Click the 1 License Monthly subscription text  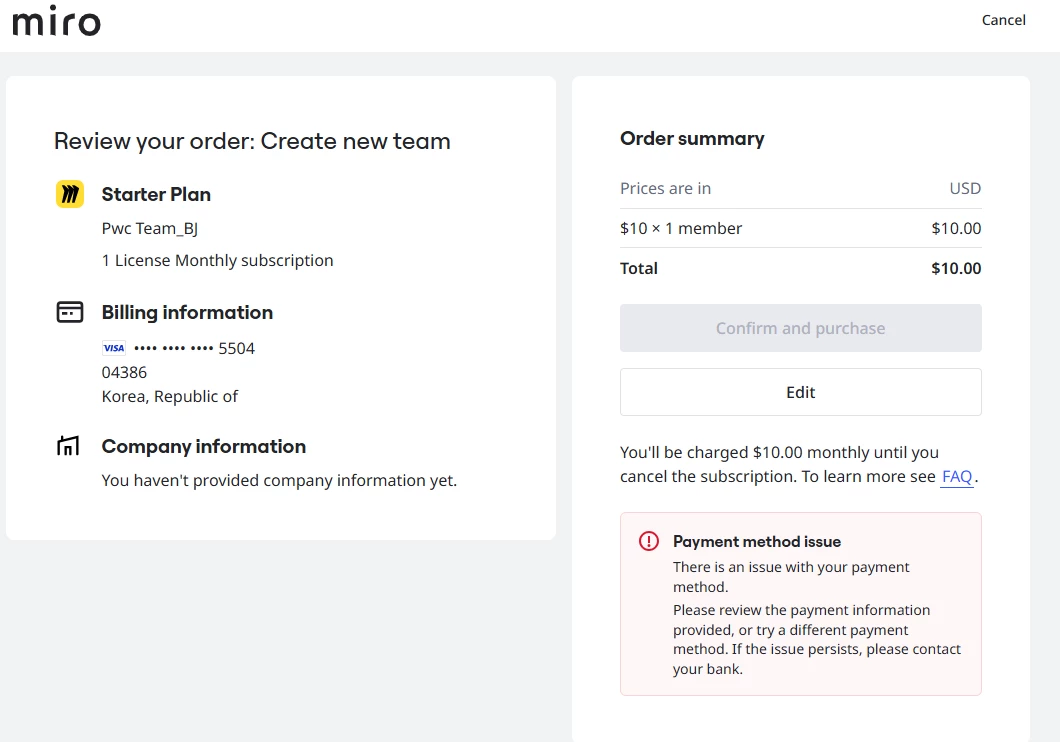coord(218,260)
